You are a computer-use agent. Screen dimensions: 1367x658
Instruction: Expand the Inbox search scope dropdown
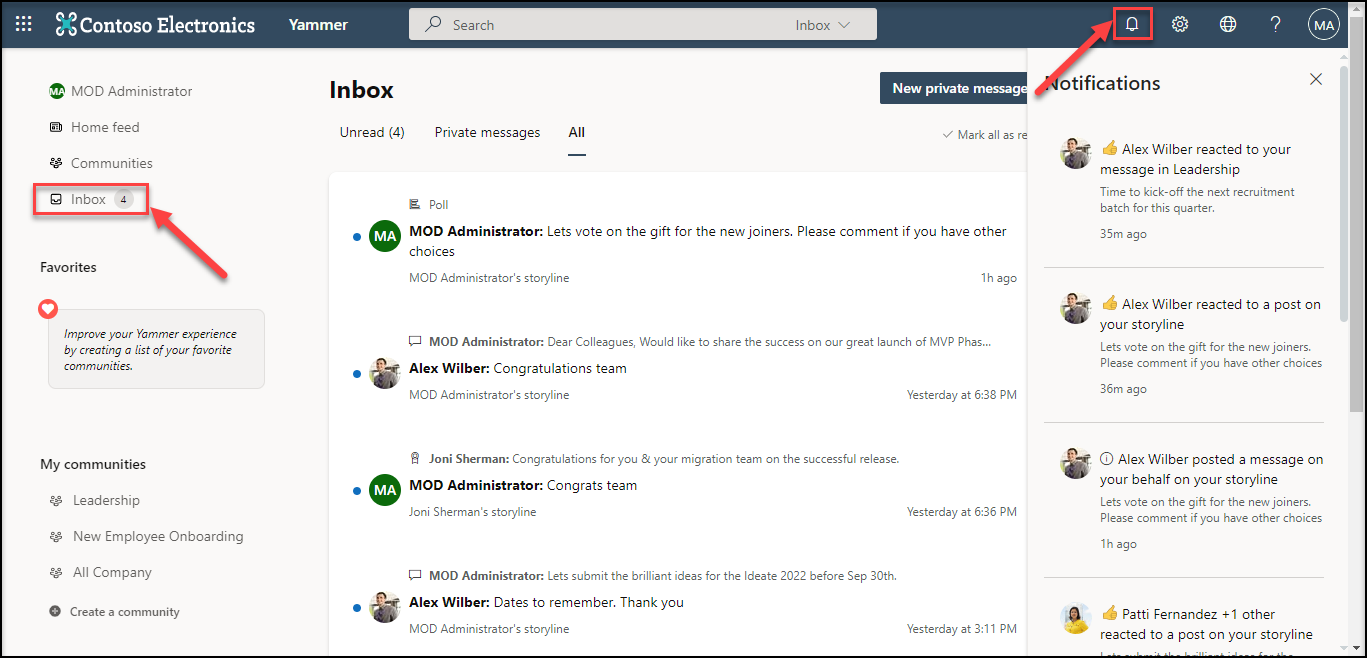[x=823, y=25]
